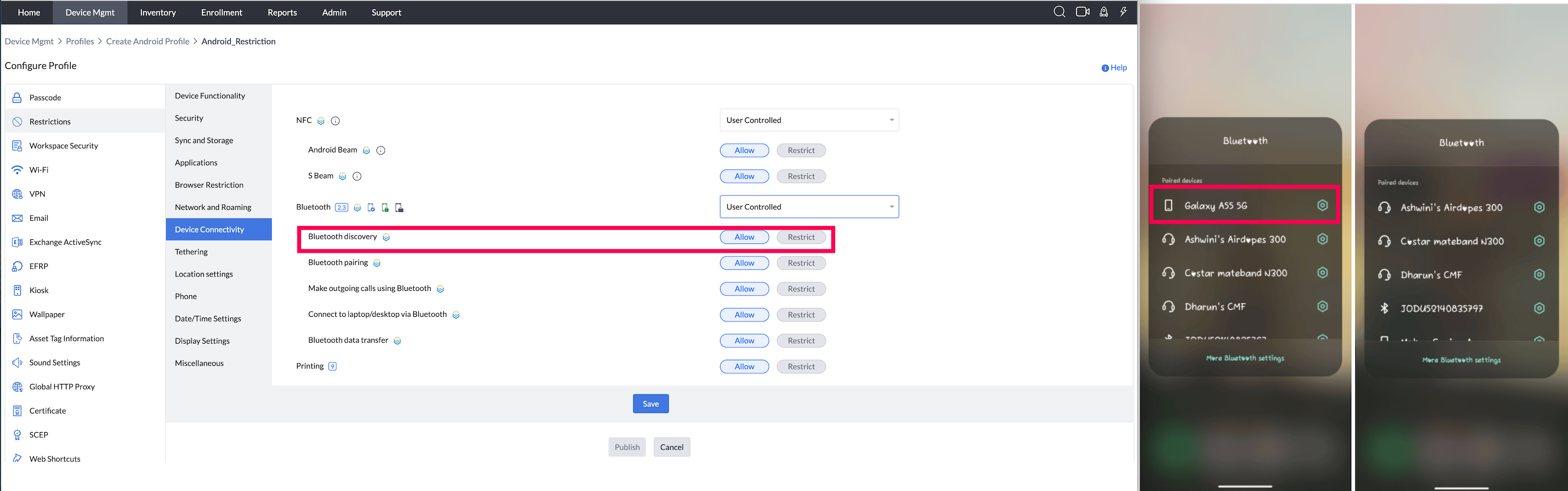Expand the Bluetooth User Controlled dropdown
Viewport: 1568px width, 491px height.
pyautogui.click(x=809, y=207)
